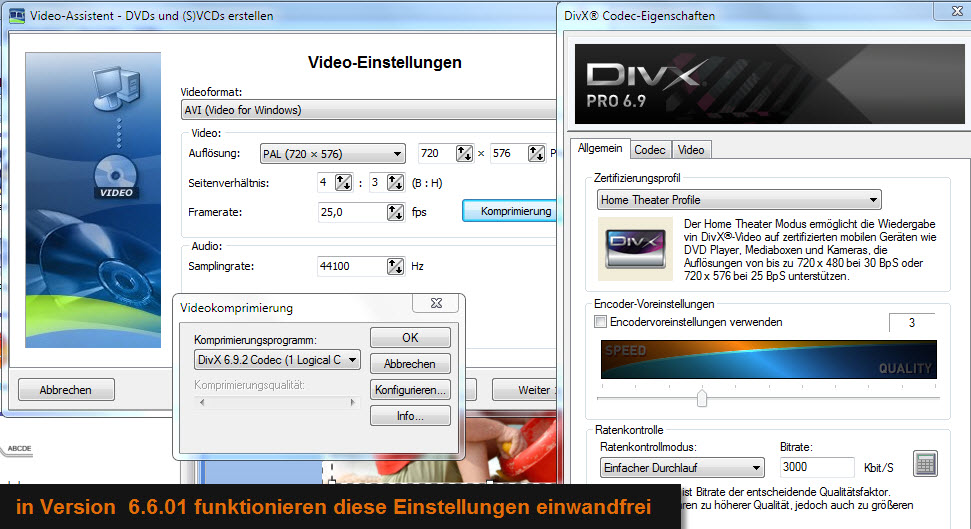Click the Framerate 25,0 field
This screenshot has width=971, height=529.
point(352,212)
